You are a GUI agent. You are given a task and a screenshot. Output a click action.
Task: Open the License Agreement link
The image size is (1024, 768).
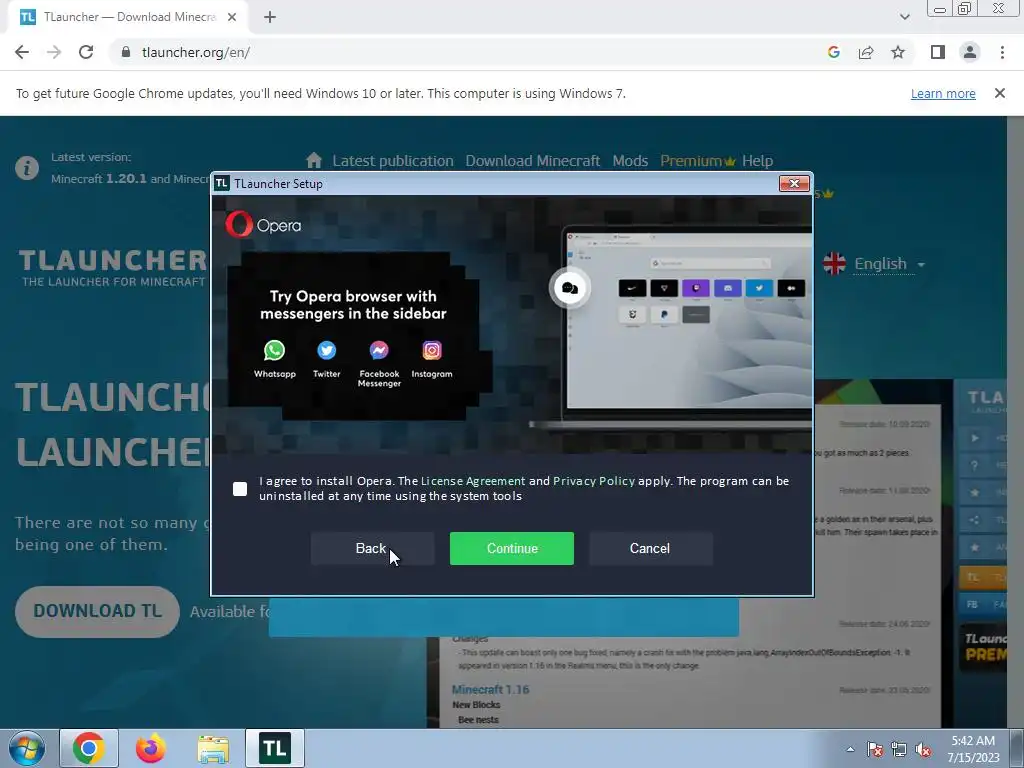point(473,481)
